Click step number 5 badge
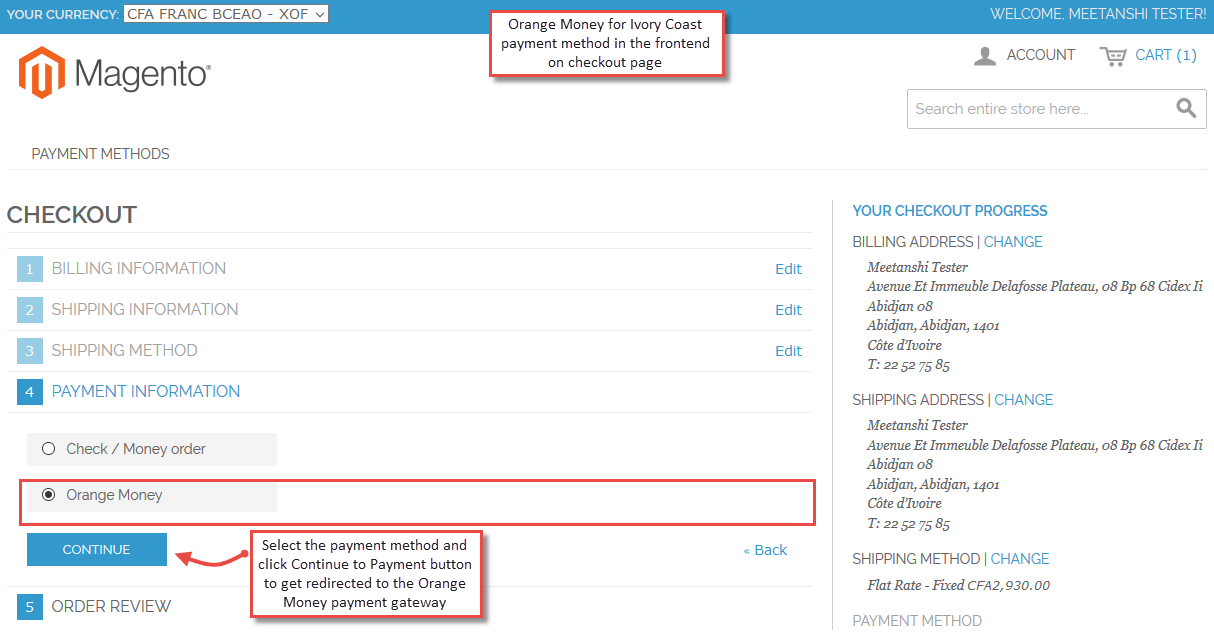Image resolution: width=1214 pixels, height=634 pixels. 30,607
